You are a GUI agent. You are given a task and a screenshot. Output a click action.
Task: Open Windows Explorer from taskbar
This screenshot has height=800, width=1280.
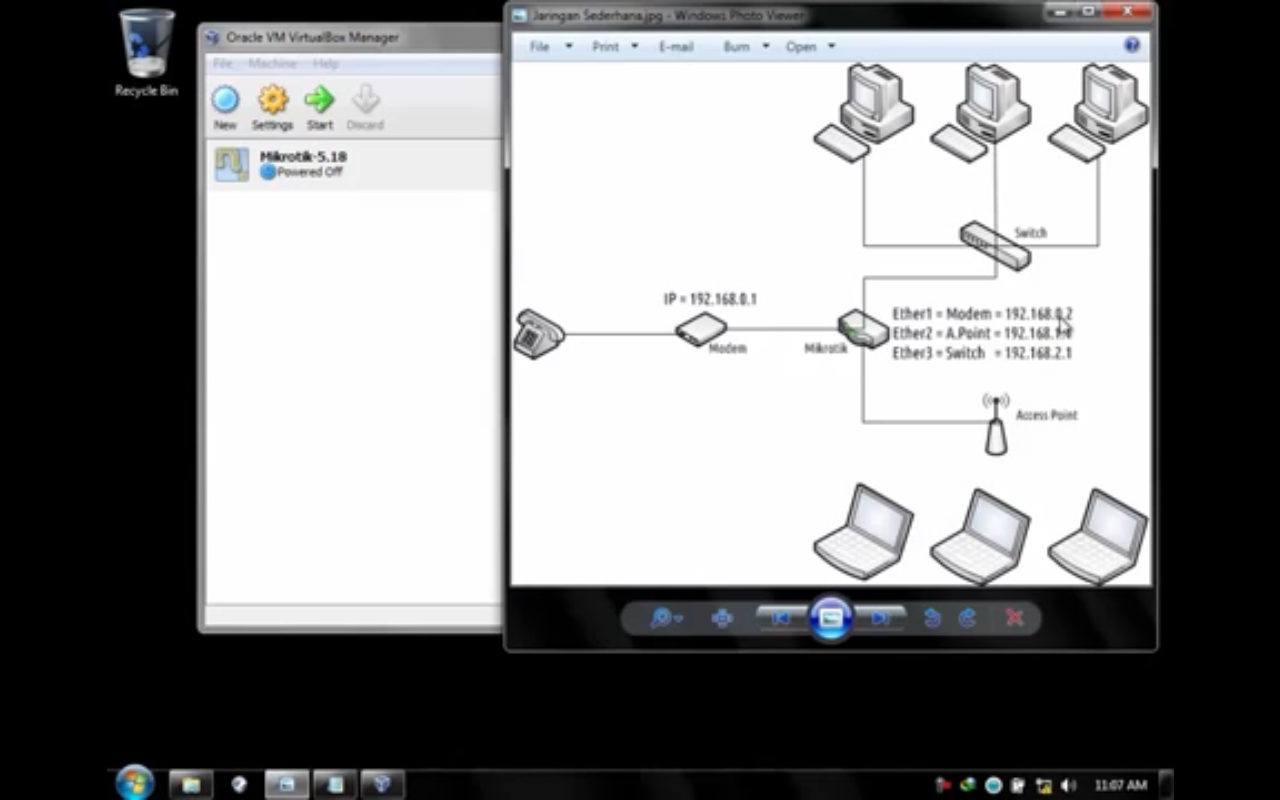[190, 785]
